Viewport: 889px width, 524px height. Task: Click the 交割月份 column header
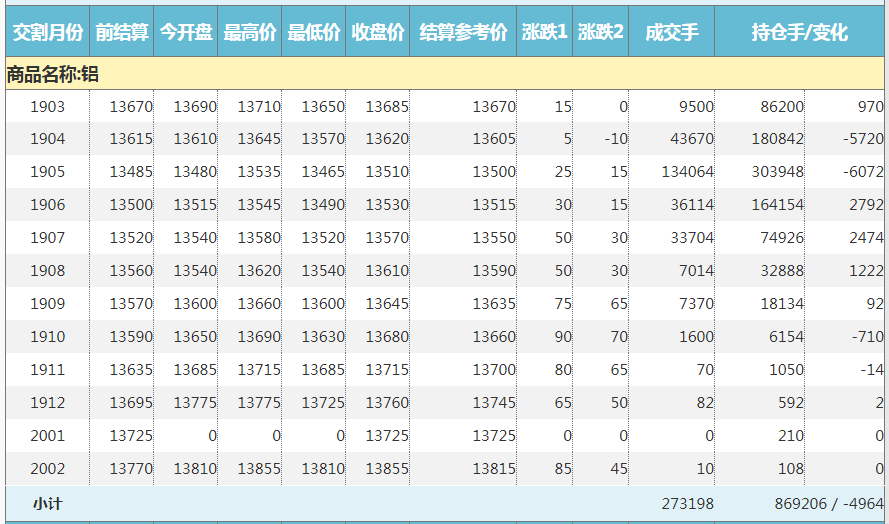click(47, 33)
